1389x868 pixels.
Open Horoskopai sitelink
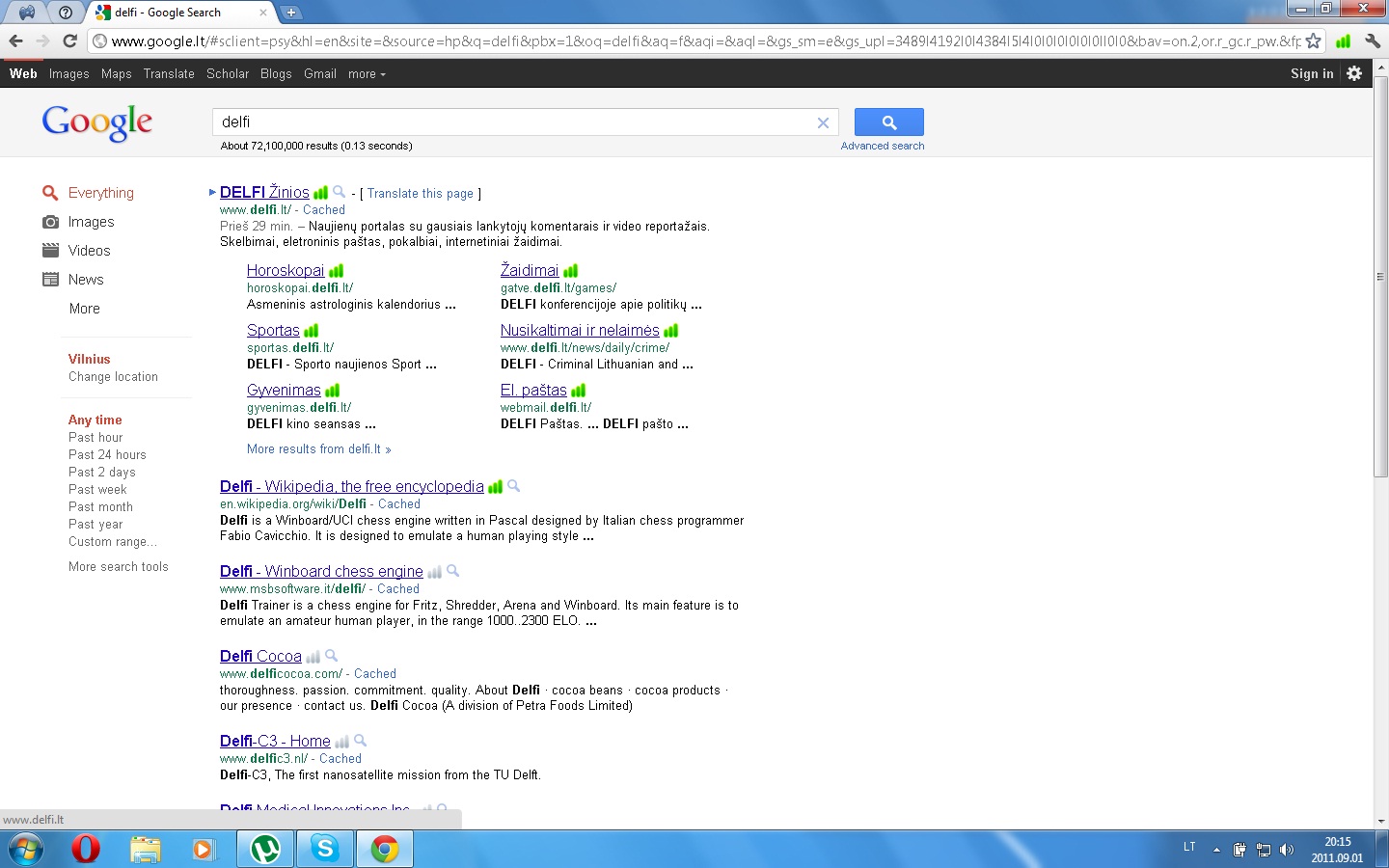pos(286,270)
